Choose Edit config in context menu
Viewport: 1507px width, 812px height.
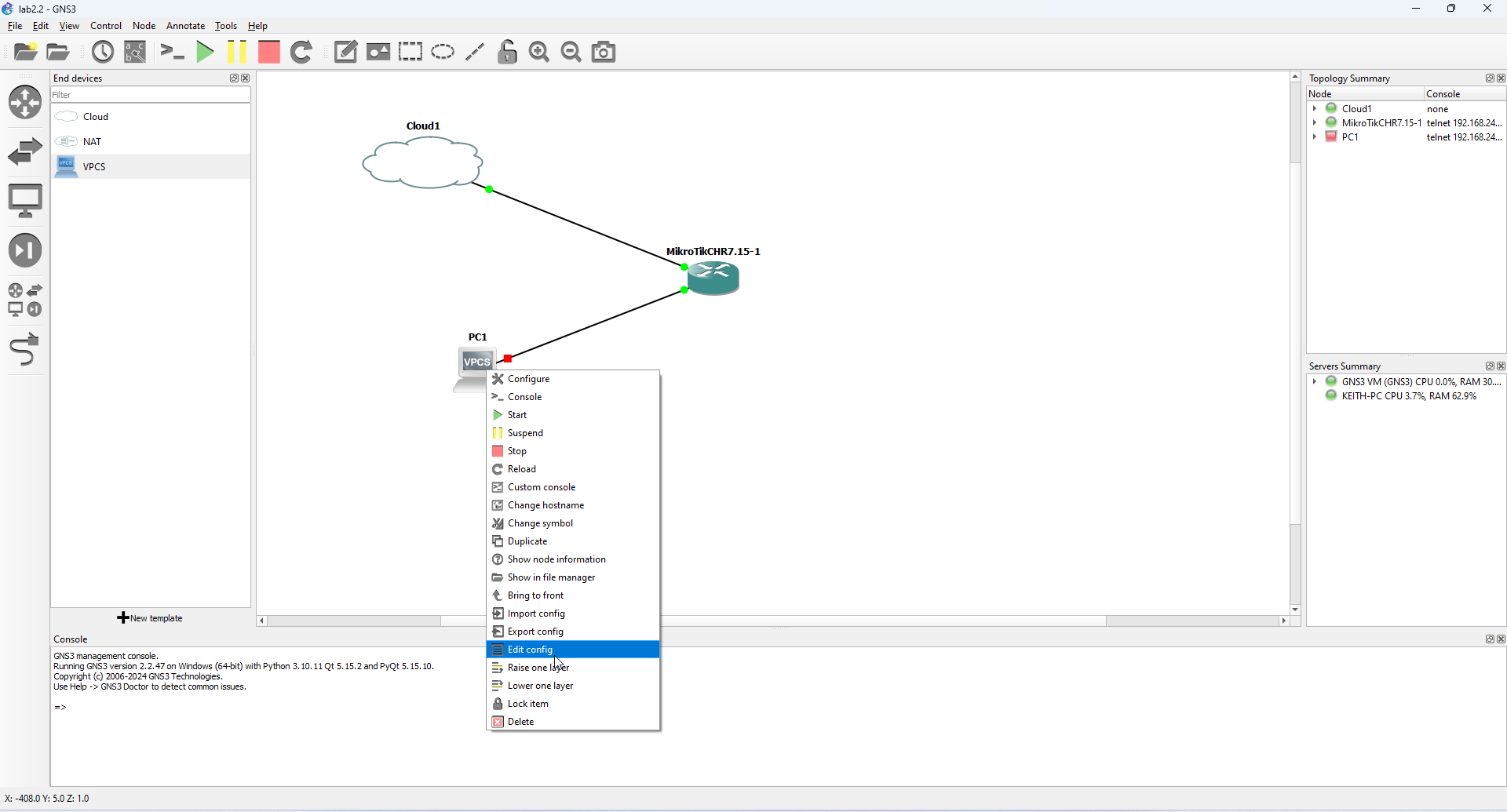click(x=573, y=650)
